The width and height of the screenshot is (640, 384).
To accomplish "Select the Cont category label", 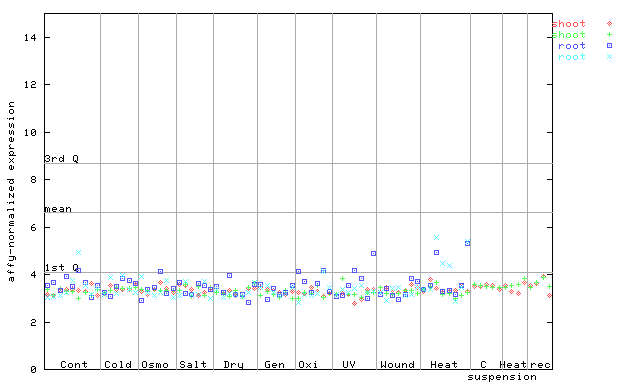I will pyautogui.click(x=74, y=364).
